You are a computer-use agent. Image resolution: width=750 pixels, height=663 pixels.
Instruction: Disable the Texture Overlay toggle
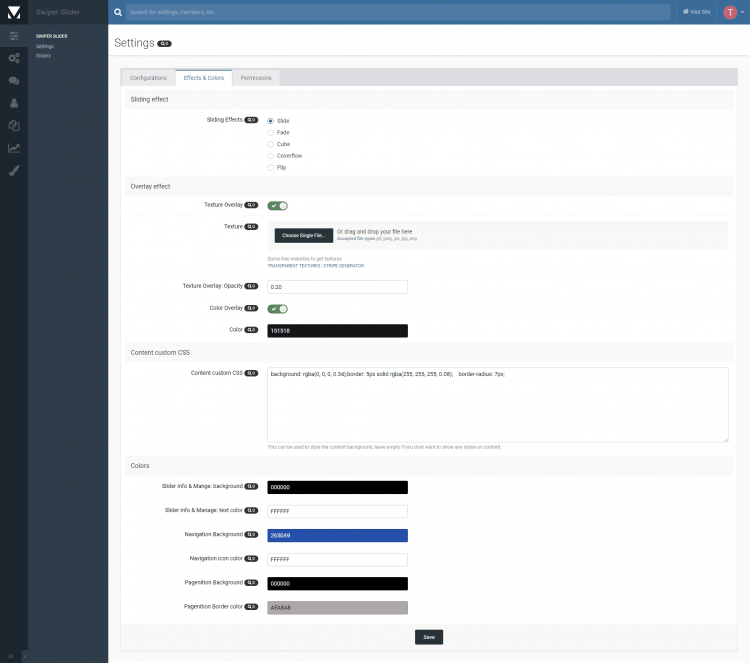[x=277, y=205]
